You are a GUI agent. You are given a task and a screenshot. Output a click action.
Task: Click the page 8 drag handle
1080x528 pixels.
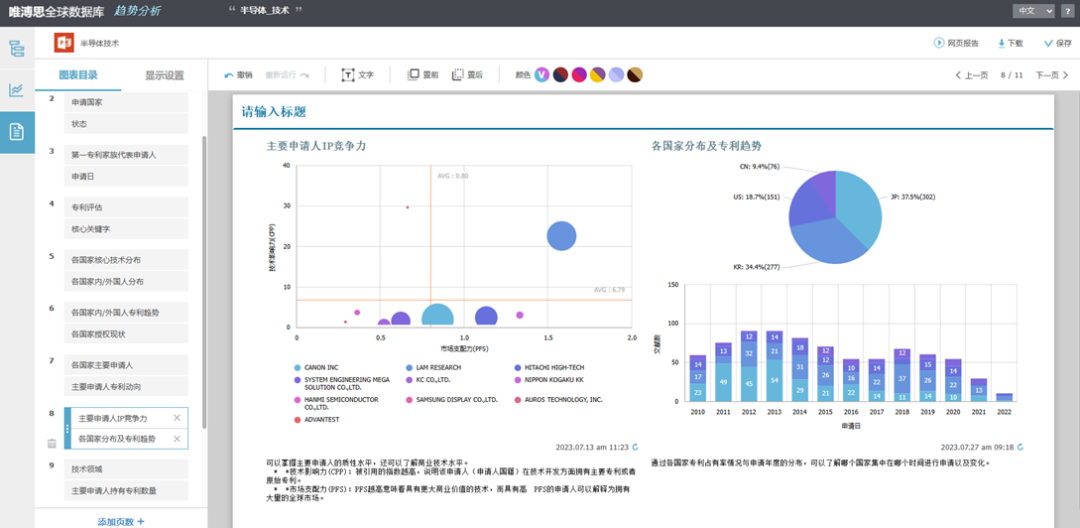coord(68,428)
